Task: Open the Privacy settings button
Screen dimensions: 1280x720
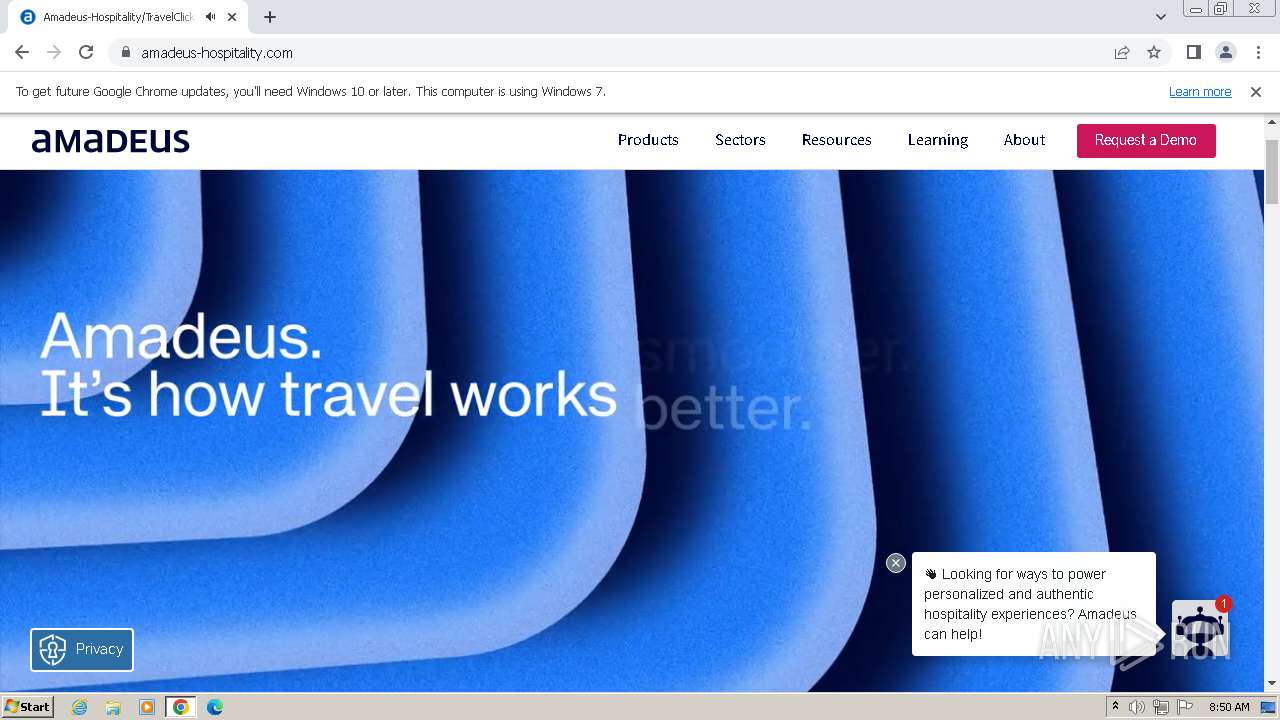Action: 82,650
